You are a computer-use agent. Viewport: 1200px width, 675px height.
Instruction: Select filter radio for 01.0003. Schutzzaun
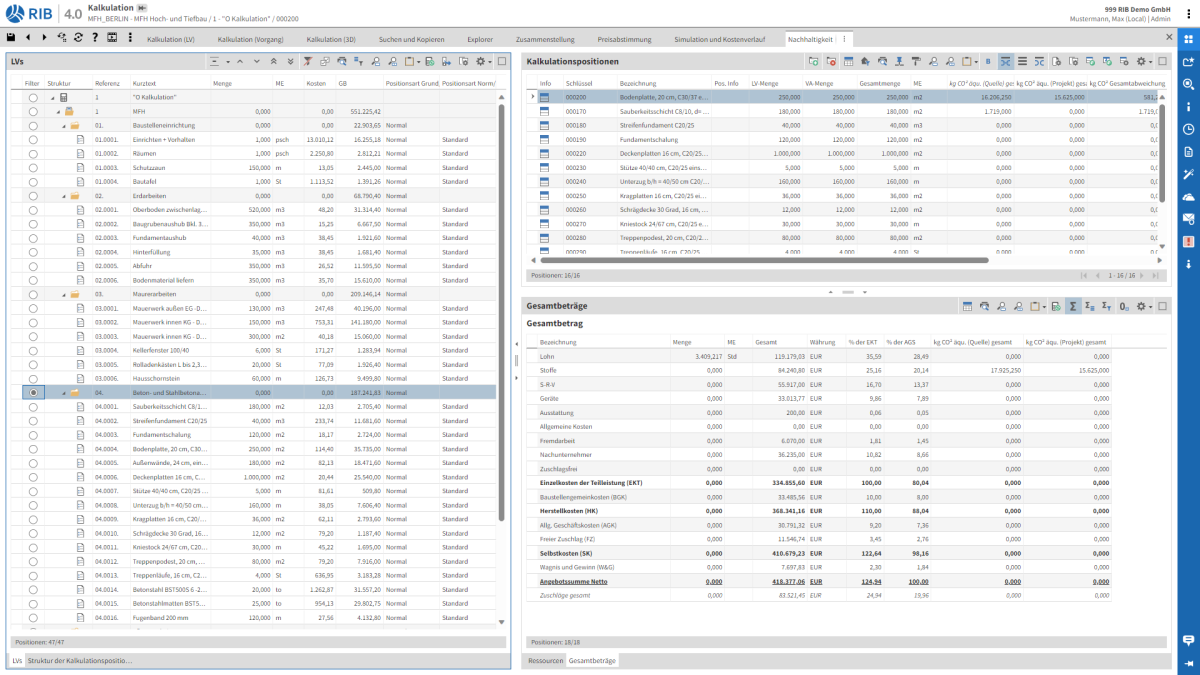pyautogui.click(x=33, y=168)
